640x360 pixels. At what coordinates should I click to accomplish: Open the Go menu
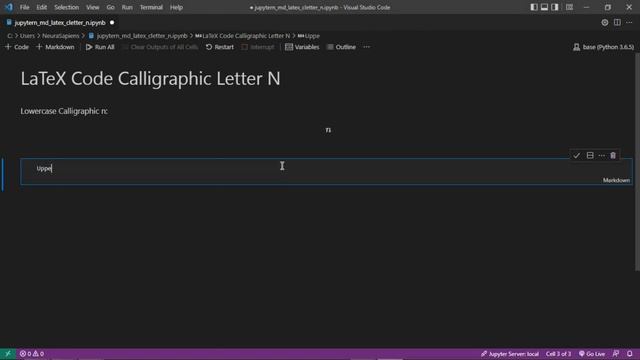point(111,7)
